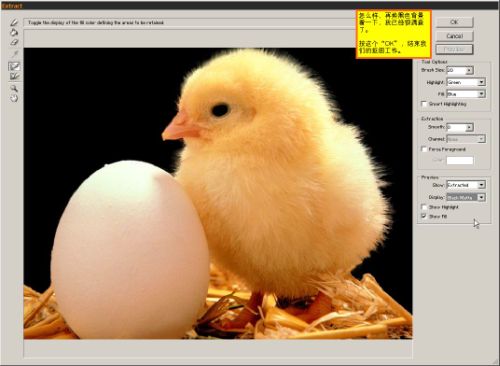The width and height of the screenshot is (500, 366).
Task: Select the Cleanup tool
Action: click(14, 66)
